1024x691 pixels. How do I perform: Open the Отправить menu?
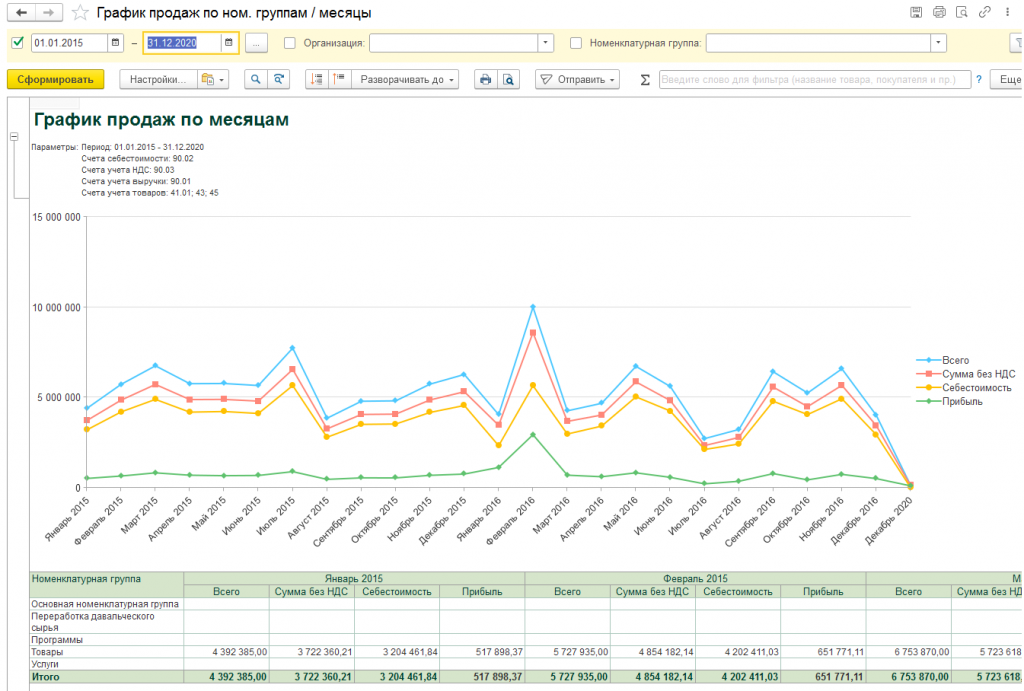[x=578, y=79]
